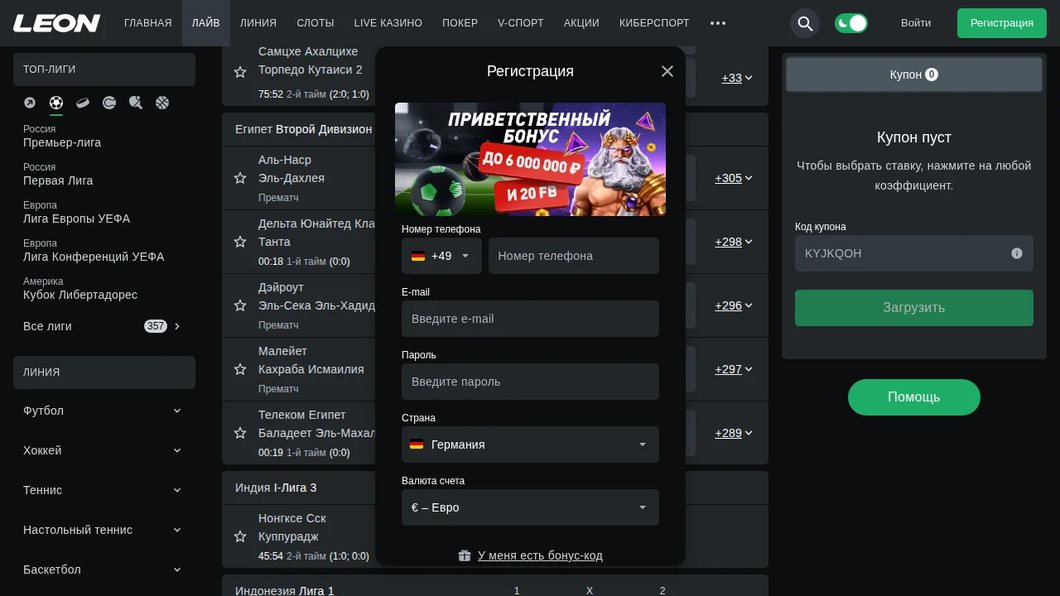Click the Войти login button
Image resolution: width=1060 pixels, height=596 pixels.
pyautogui.click(x=915, y=23)
